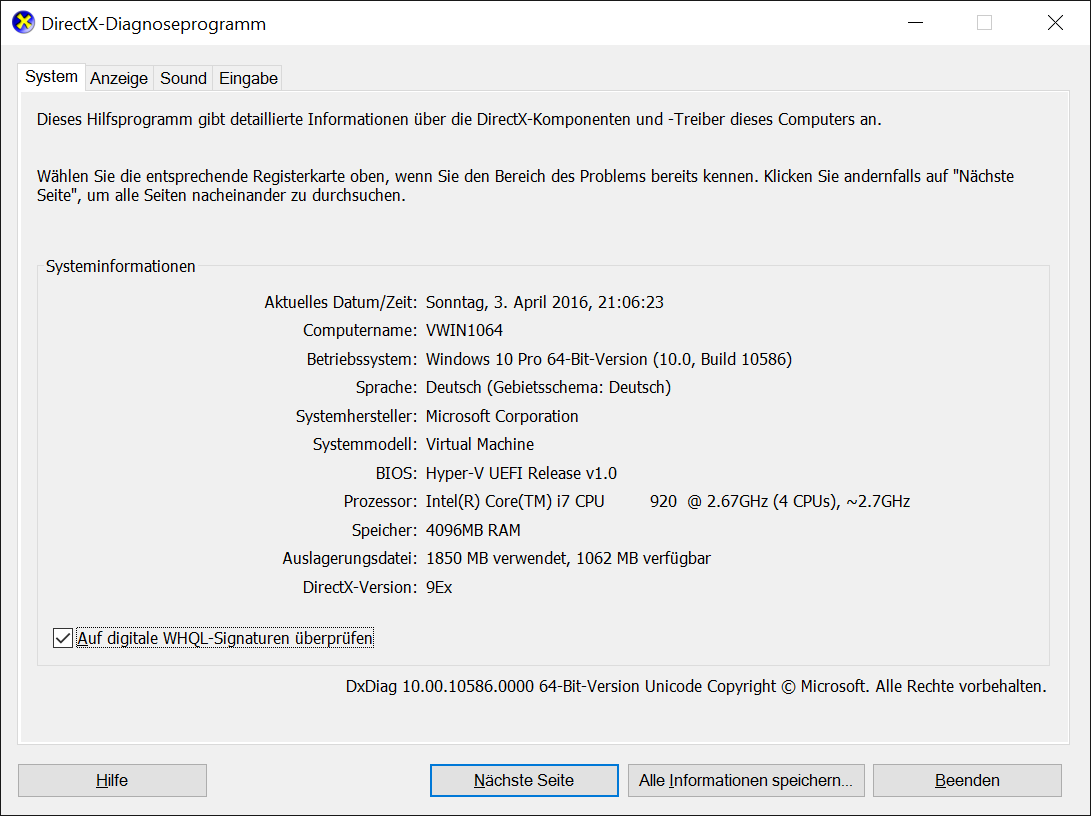The image size is (1091, 816).
Task: Click the 'Betriebssystem:' label
Action: (362, 359)
